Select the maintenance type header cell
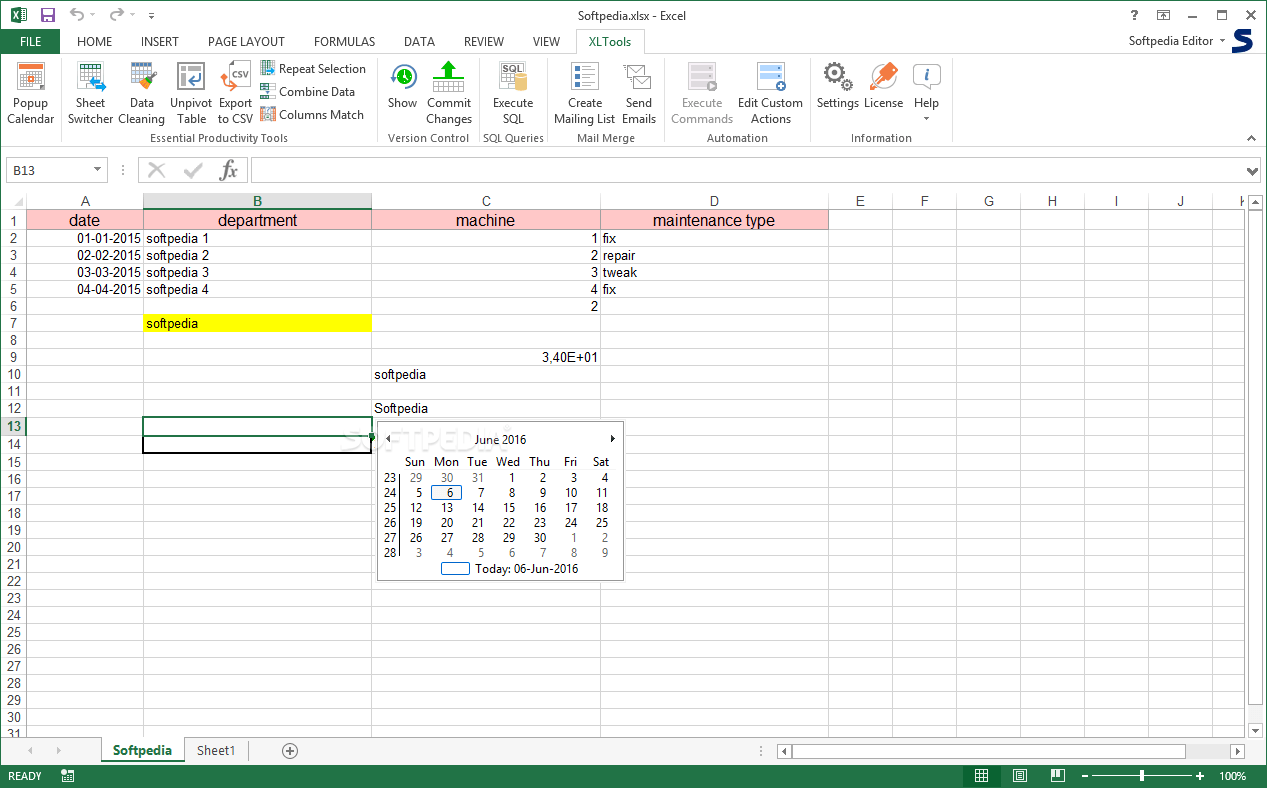The image size is (1267, 788). tap(714, 220)
